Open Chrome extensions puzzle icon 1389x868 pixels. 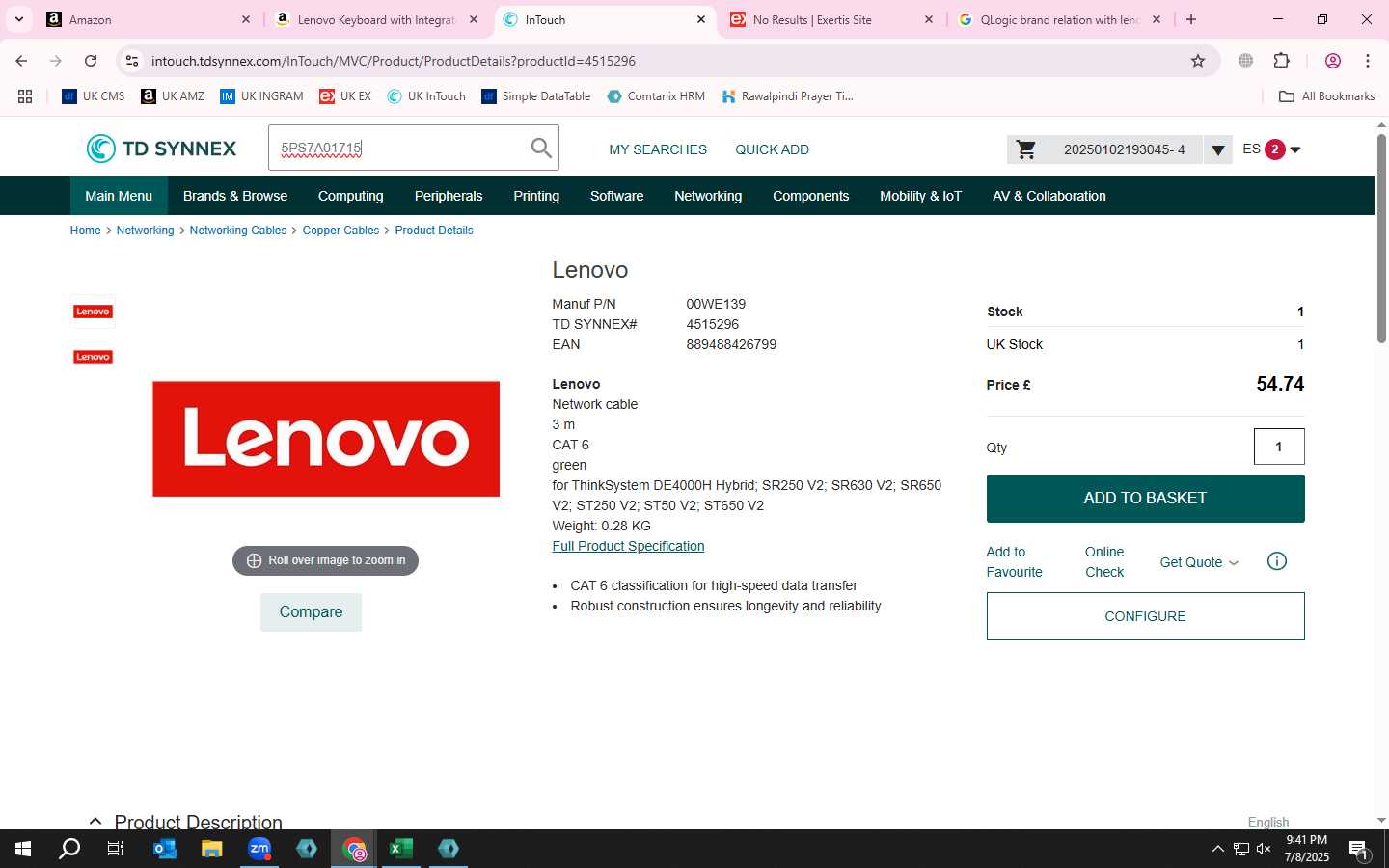[x=1281, y=61]
